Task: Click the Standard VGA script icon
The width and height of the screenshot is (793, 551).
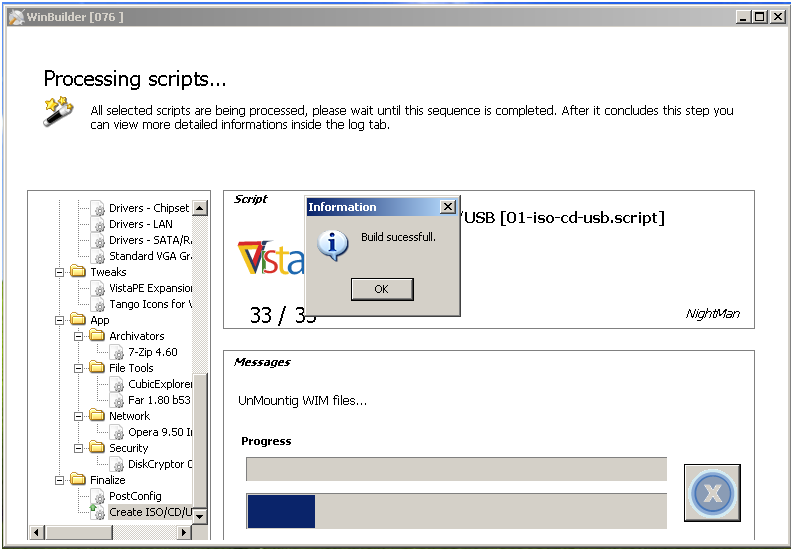Action: tap(98, 256)
